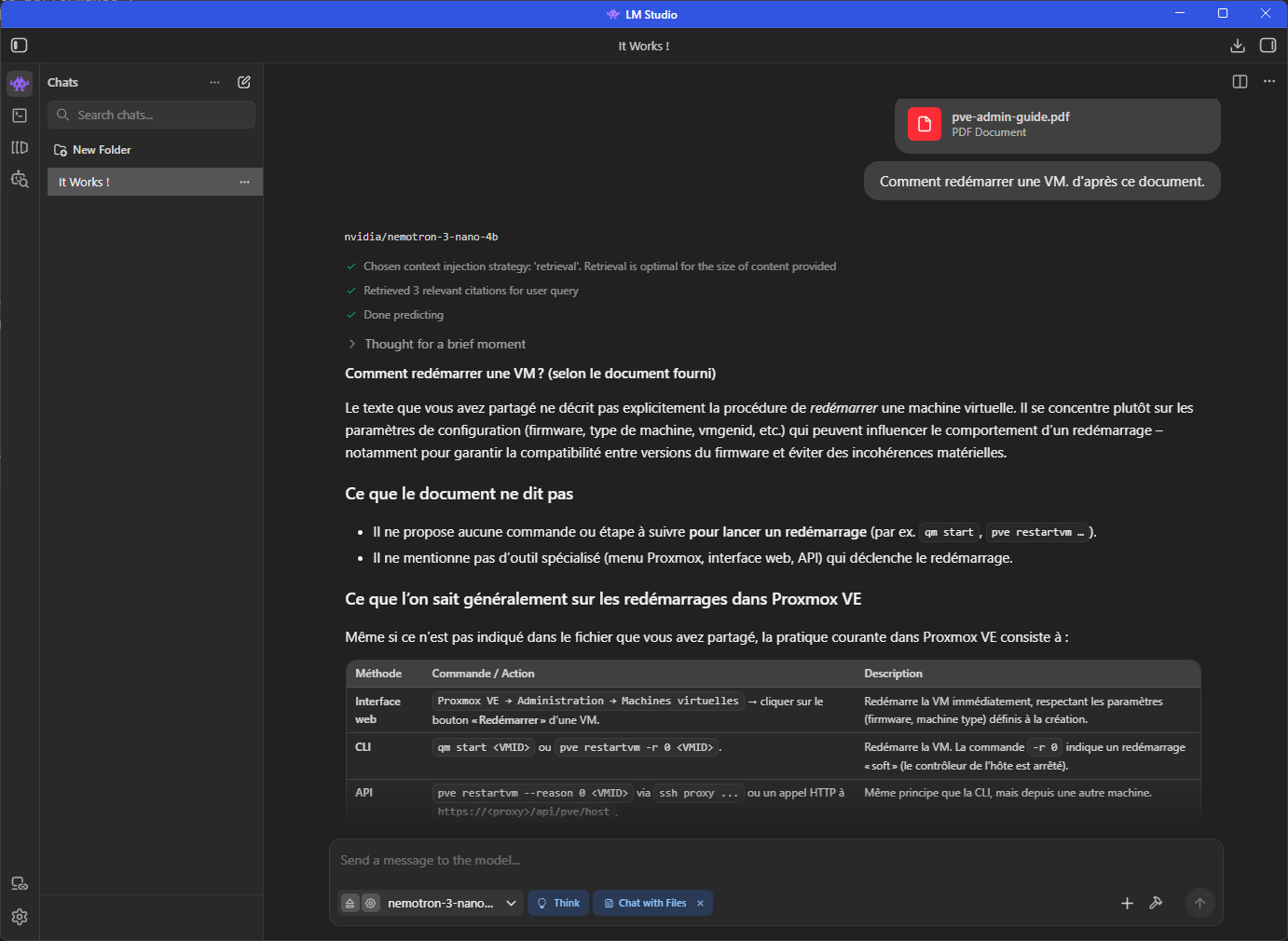Open the settings gear in sidebar bottom

click(x=20, y=917)
